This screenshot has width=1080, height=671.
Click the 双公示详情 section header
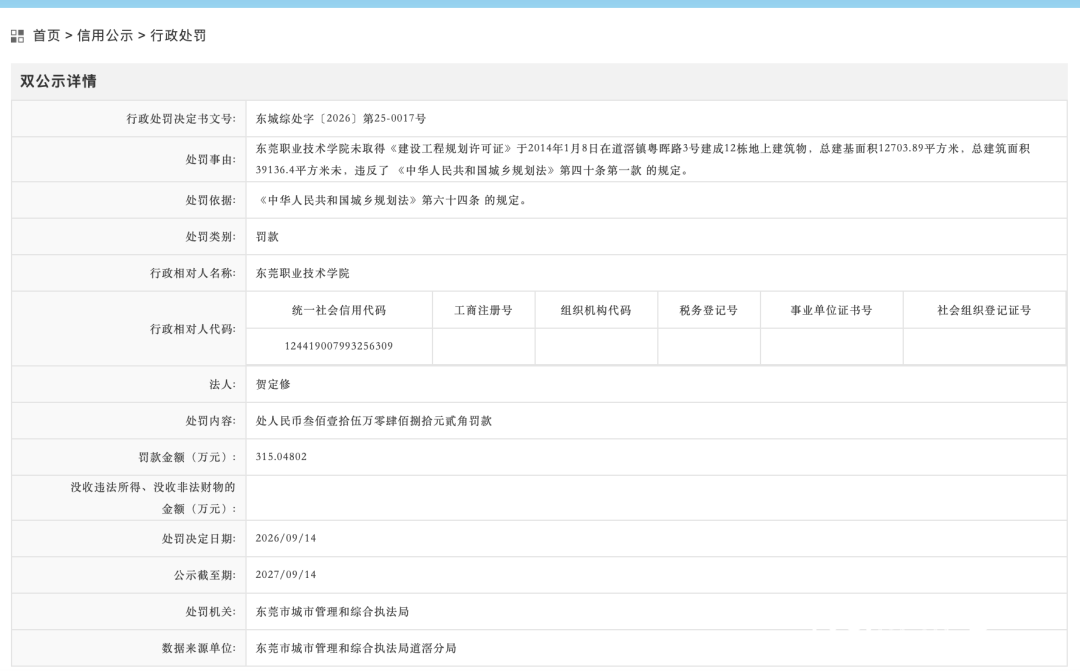[x=58, y=81]
